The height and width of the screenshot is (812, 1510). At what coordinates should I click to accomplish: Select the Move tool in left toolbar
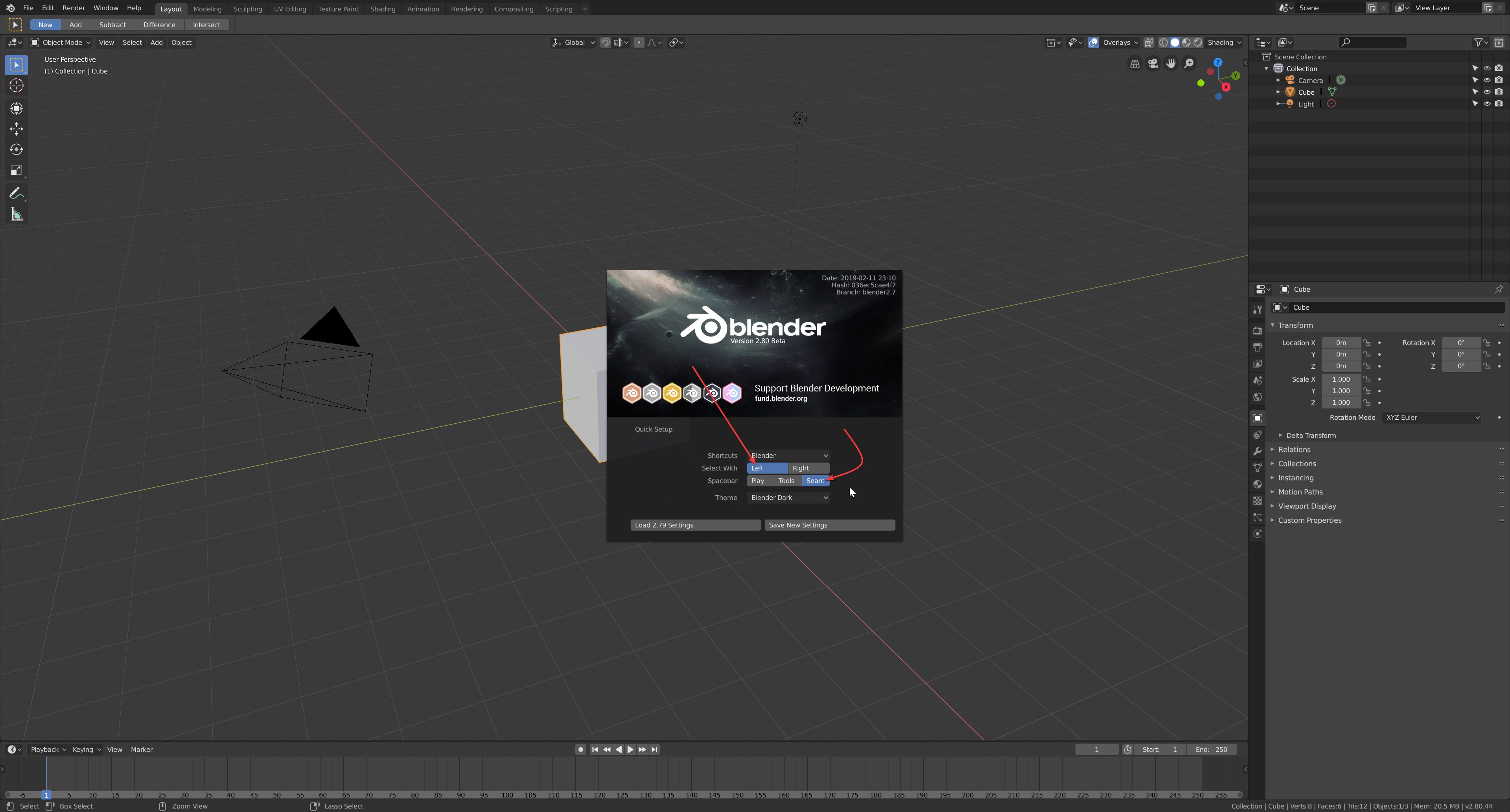click(x=17, y=129)
